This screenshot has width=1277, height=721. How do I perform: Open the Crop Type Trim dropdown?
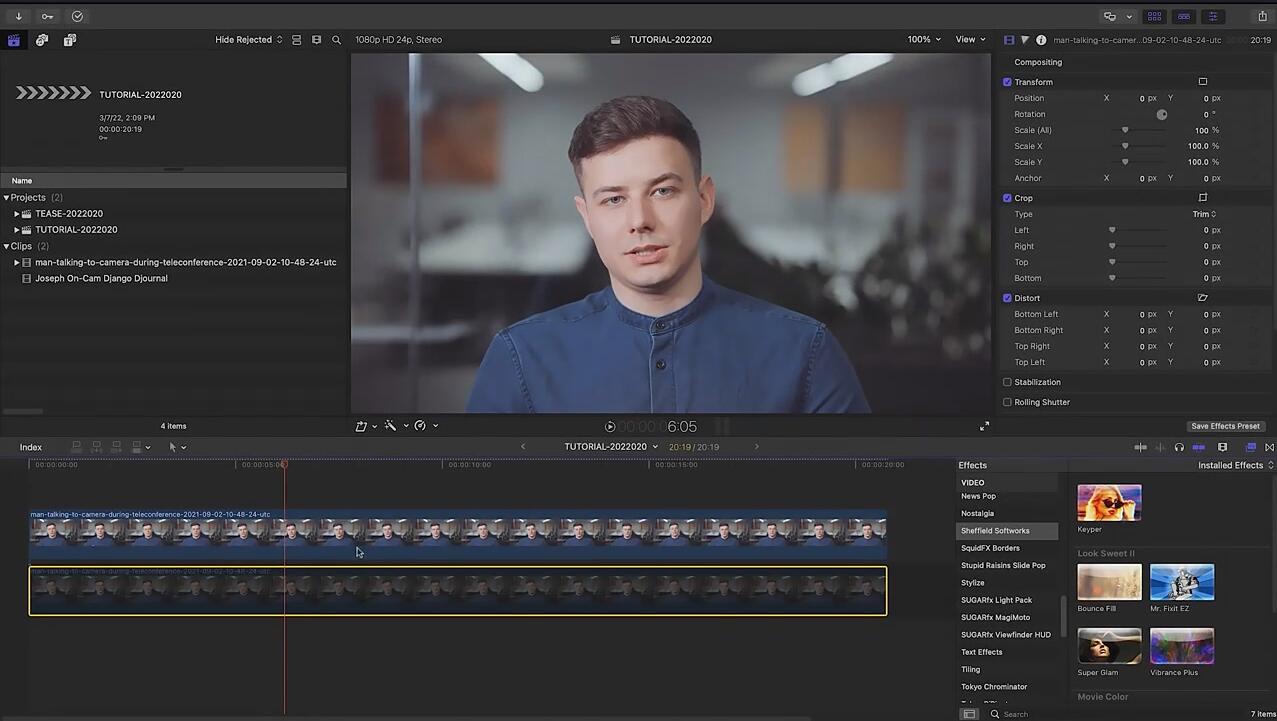(x=1204, y=214)
